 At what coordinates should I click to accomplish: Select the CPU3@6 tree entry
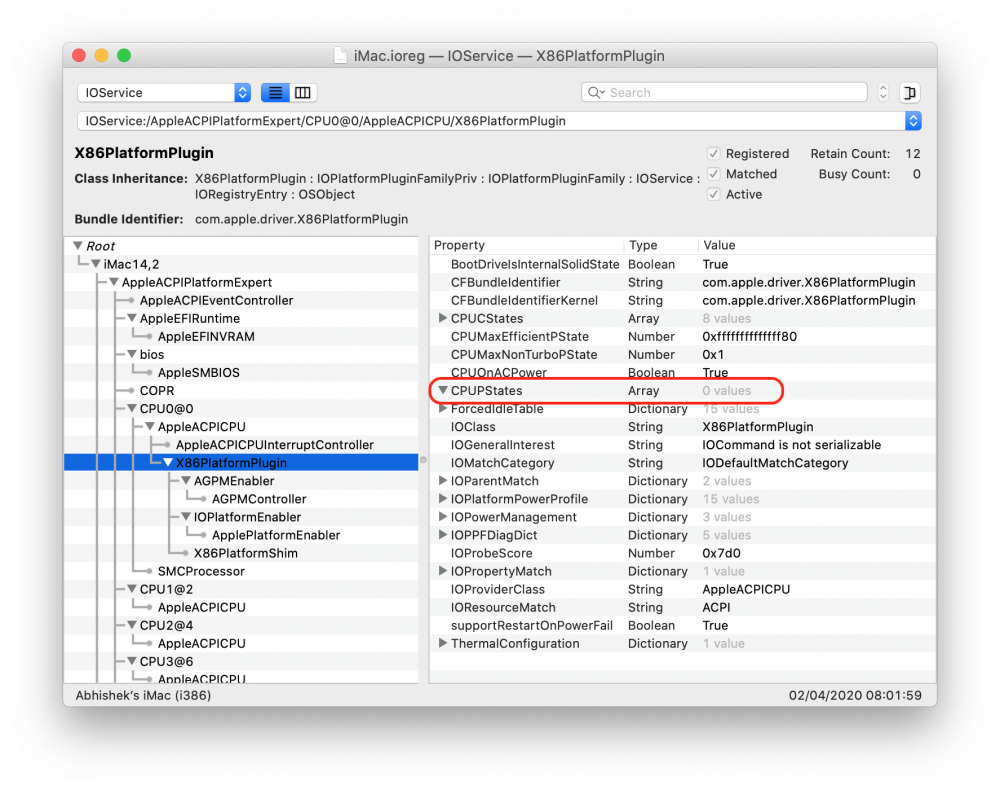166,661
